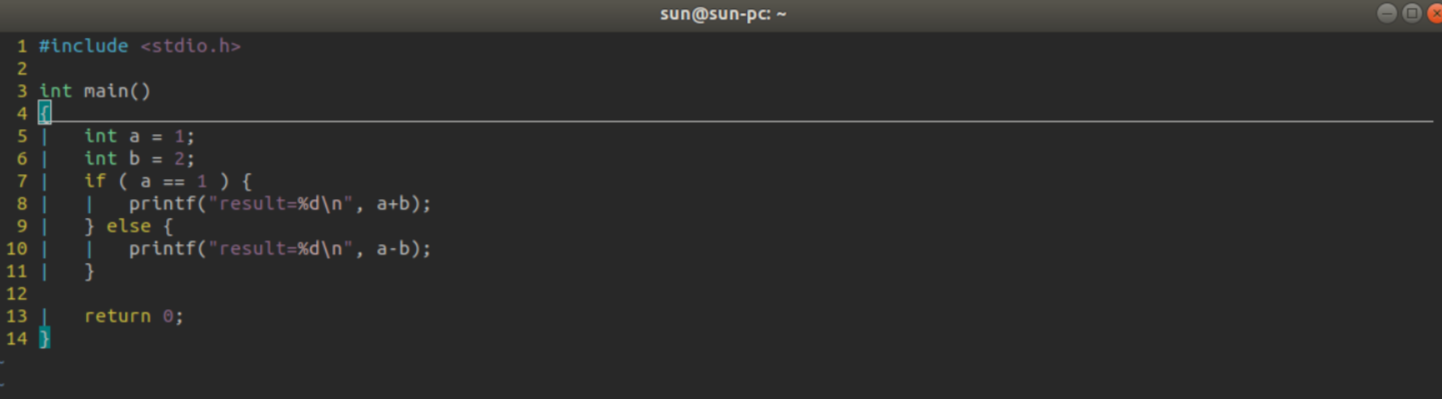Place cursor on 'int a = 1;' line
This screenshot has height=399, width=1442.
(139, 136)
